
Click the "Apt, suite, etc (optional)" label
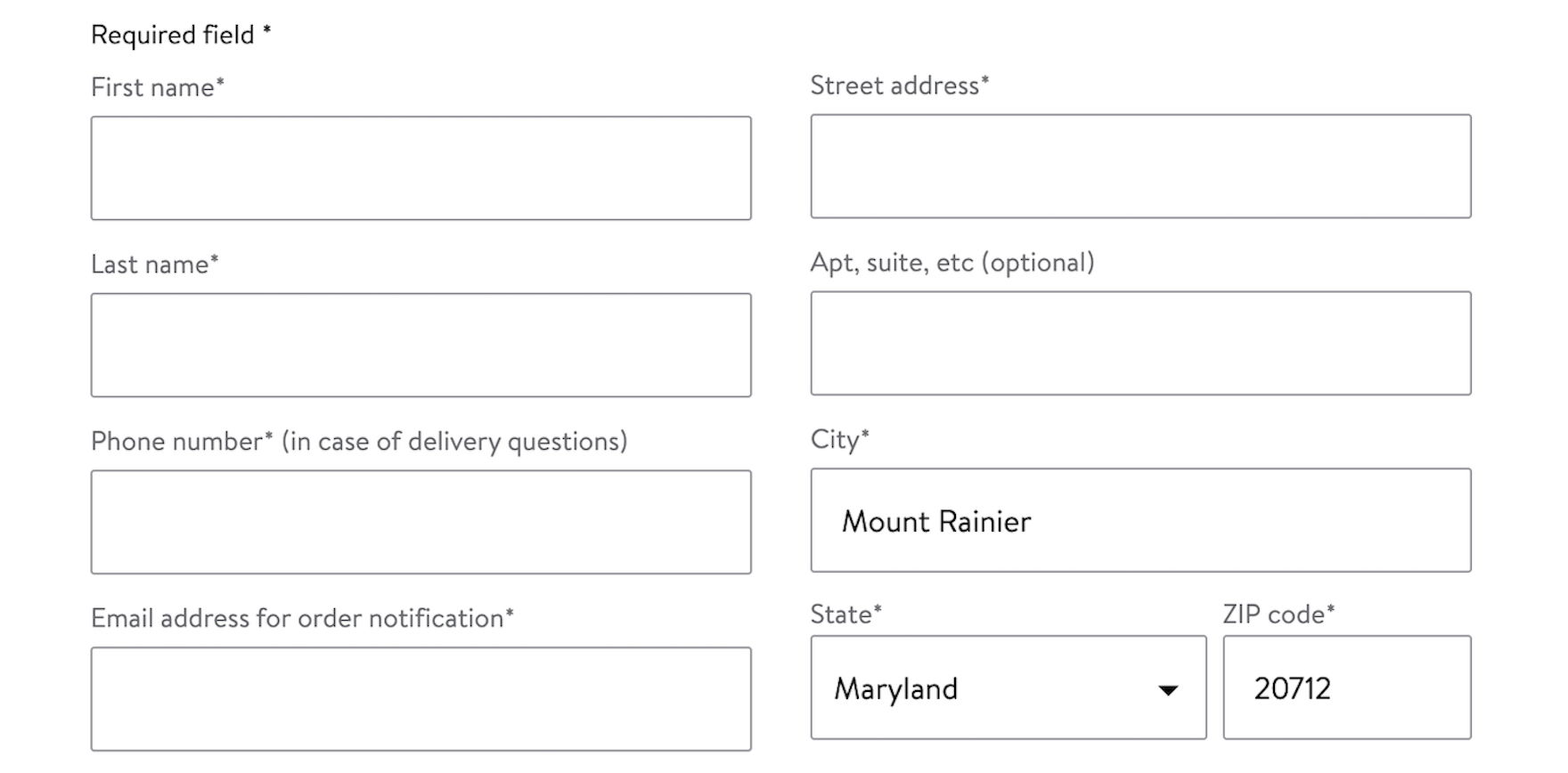[x=951, y=263]
